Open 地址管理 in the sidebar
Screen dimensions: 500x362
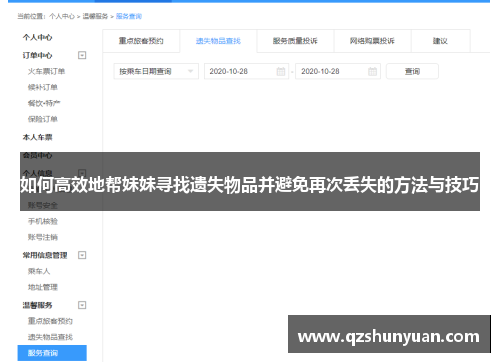(43, 287)
